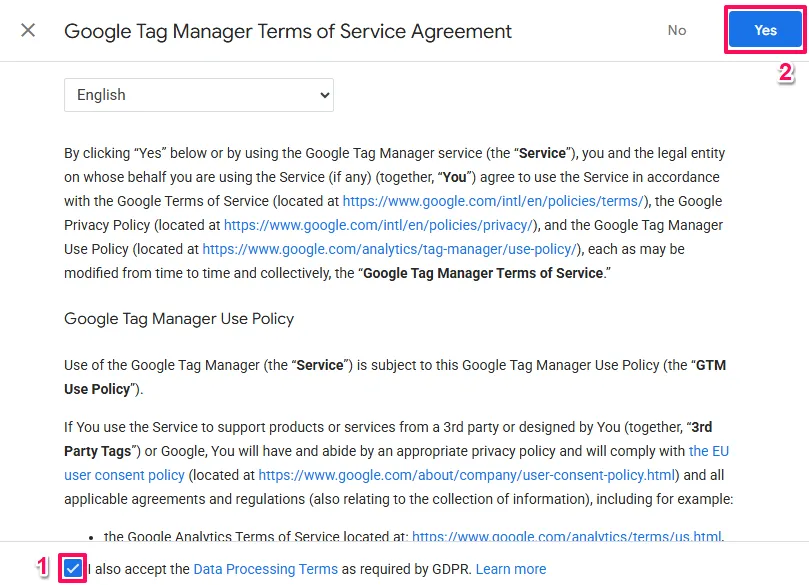
Task: Open the English language dropdown
Action: pos(198,95)
